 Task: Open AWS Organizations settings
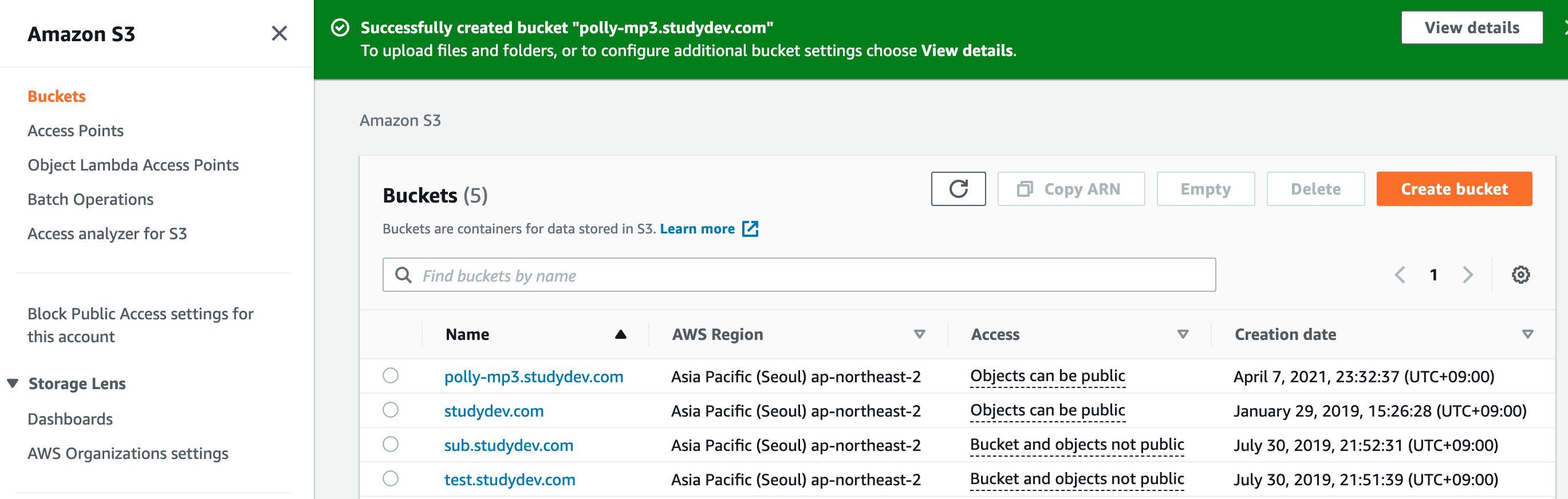[x=128, y=453]
